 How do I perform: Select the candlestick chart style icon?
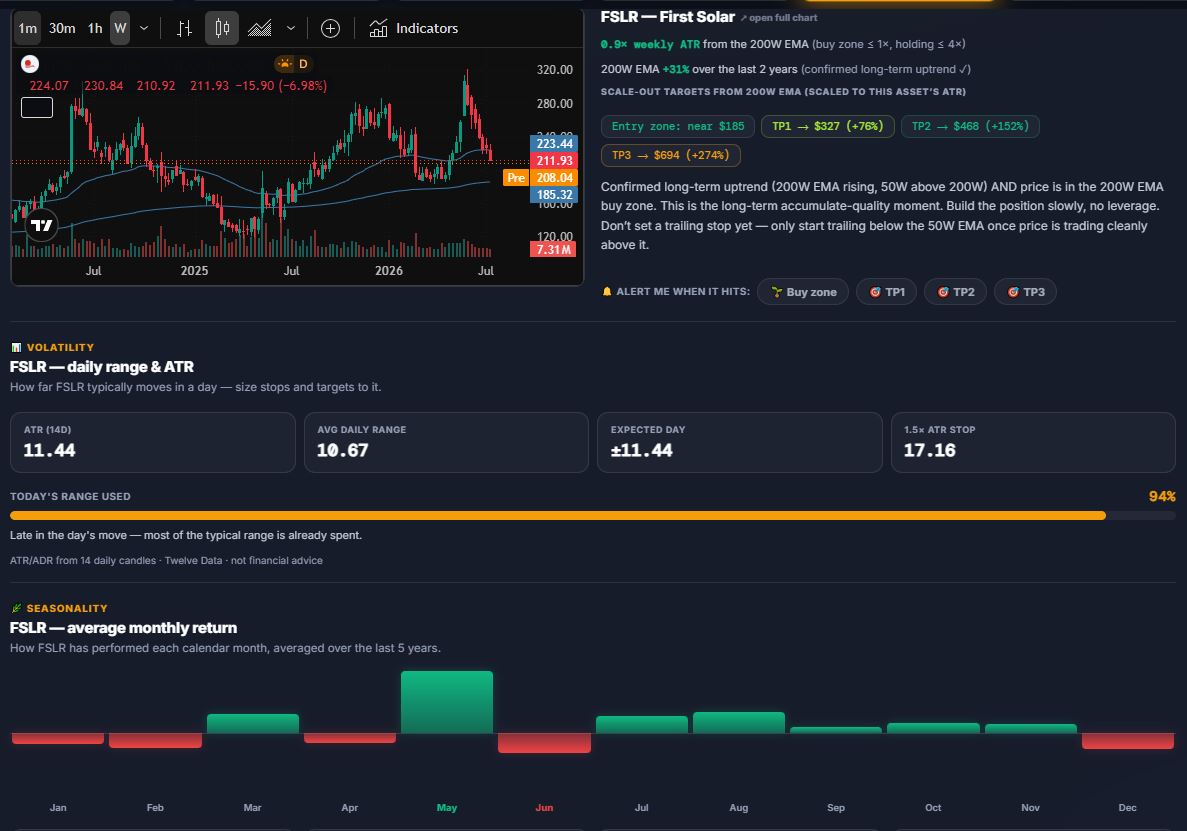[x=222, y=29]
